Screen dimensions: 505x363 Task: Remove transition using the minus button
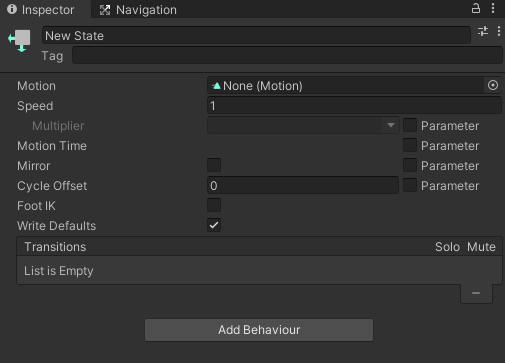[476, 293]
